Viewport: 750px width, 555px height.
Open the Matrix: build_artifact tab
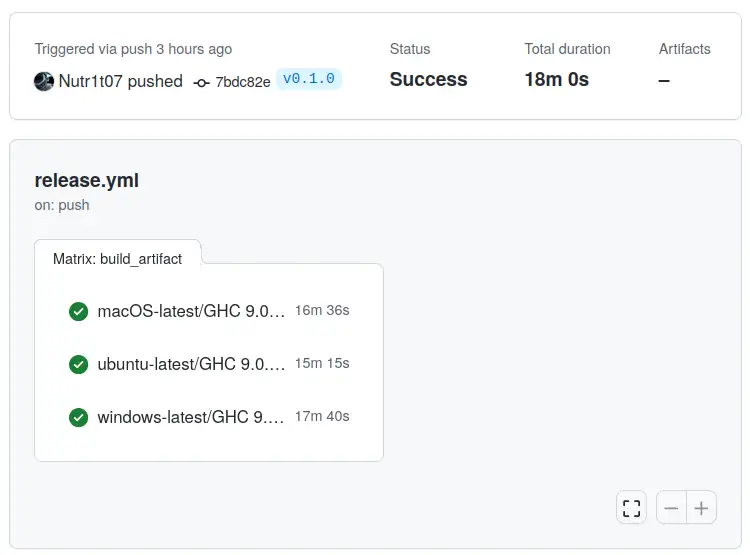tap(117, 258)
